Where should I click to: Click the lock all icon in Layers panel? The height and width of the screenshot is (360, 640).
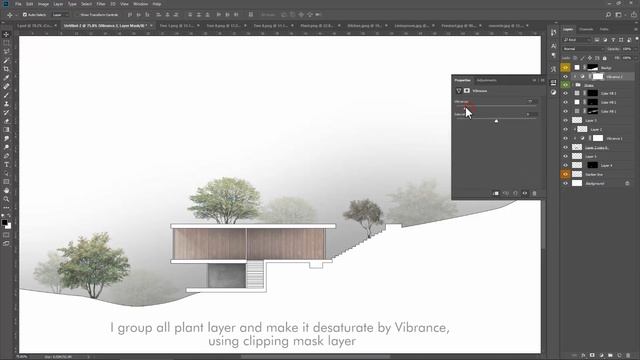[604, 58]
